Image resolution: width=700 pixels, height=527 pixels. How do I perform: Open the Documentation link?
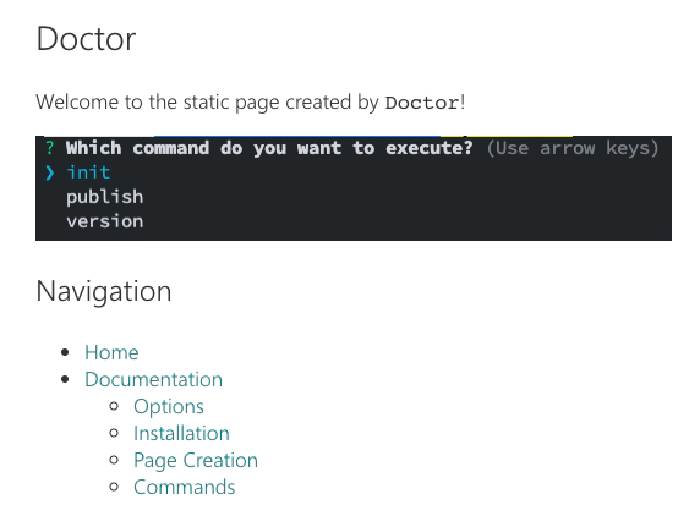click(x=154, y=380)
